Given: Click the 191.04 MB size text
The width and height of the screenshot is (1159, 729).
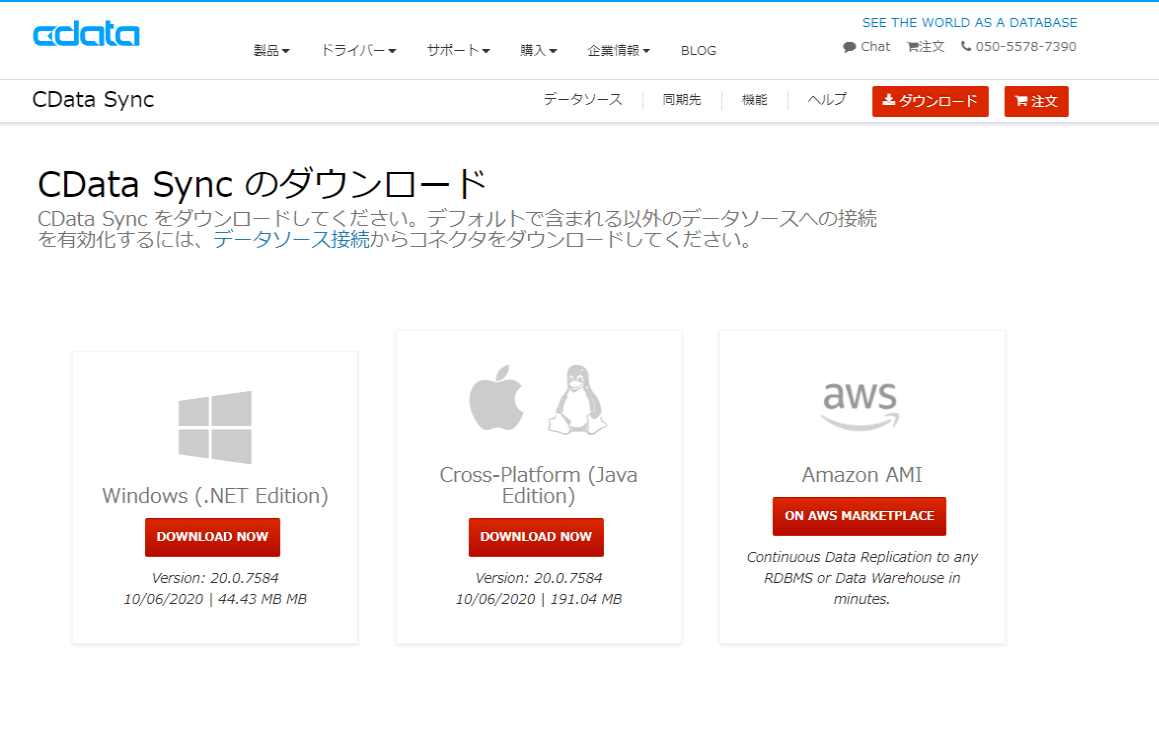Looking at the screenshot, I should pos(586,599).
